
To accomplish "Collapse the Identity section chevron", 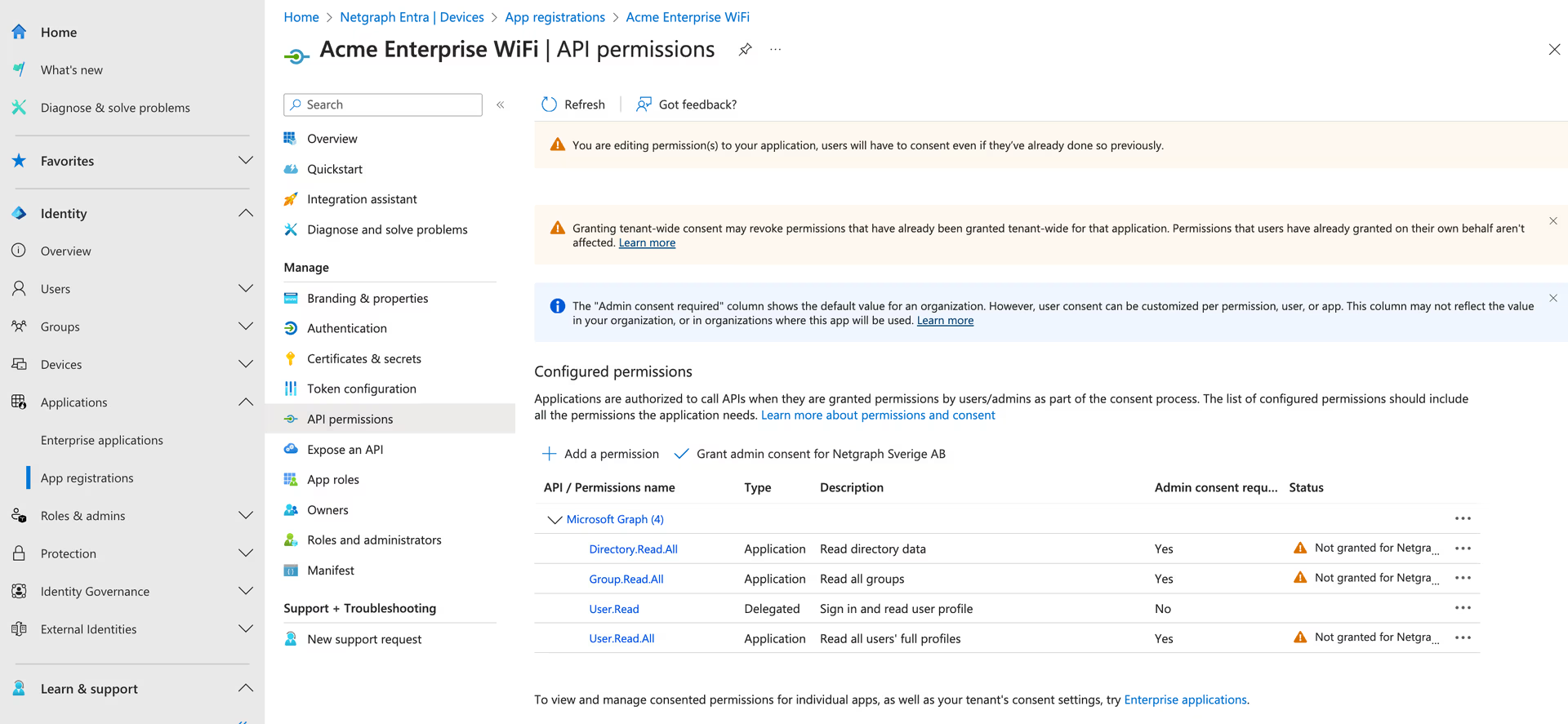I will tap(246, 213).
